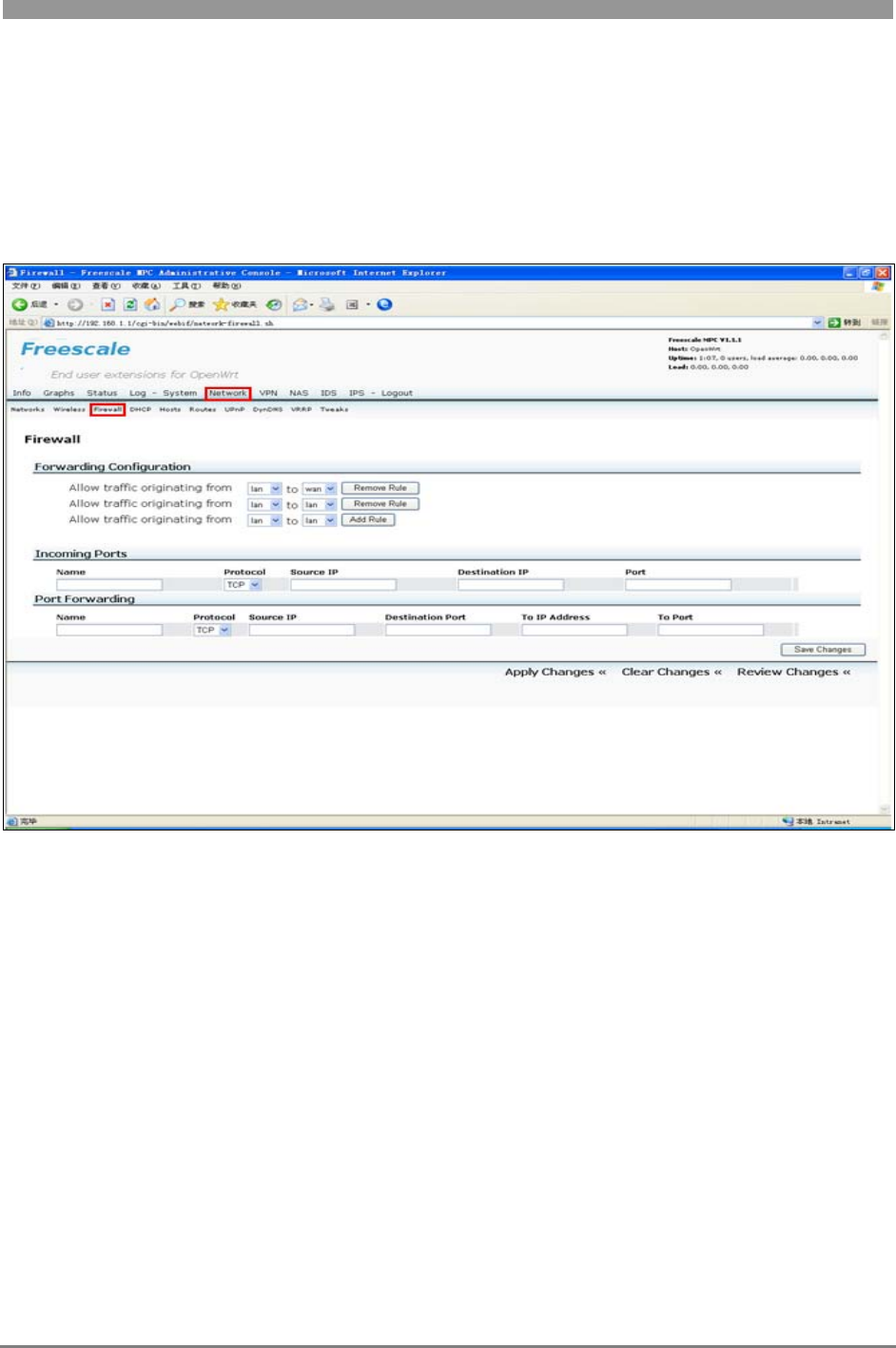Open the VPN menu tab
Image resolution: width=896 pixels, height=1348 pixels.
268,393
